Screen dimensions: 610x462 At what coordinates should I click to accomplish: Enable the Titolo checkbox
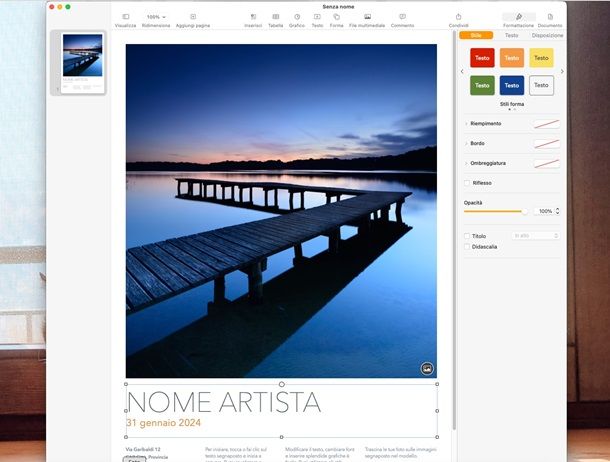click(x=467, y=236)
